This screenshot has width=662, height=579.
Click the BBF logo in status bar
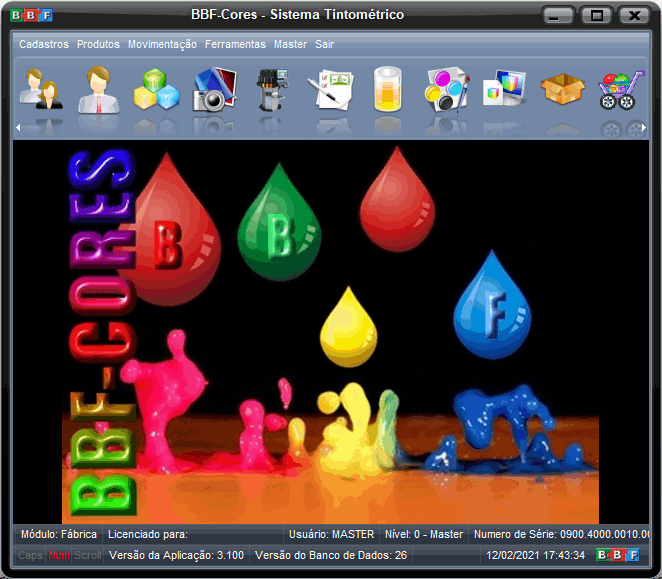click(x=618, y=555)
